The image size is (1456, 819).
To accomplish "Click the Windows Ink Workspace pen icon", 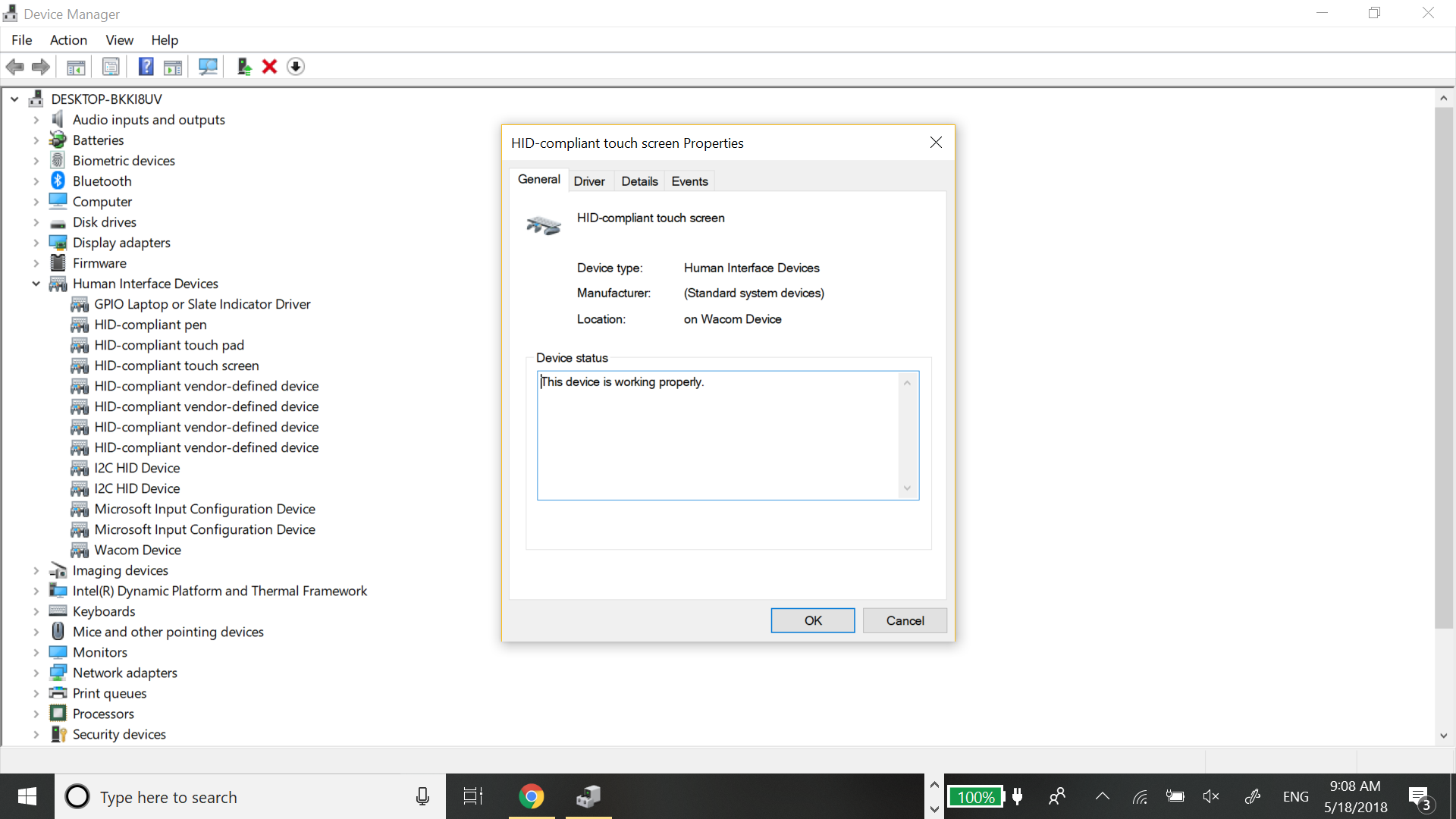I will pos(1252,796).
